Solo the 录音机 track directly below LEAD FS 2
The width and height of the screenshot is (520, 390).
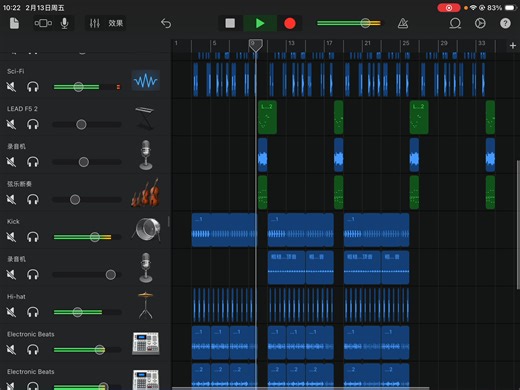tap(33, 162)
